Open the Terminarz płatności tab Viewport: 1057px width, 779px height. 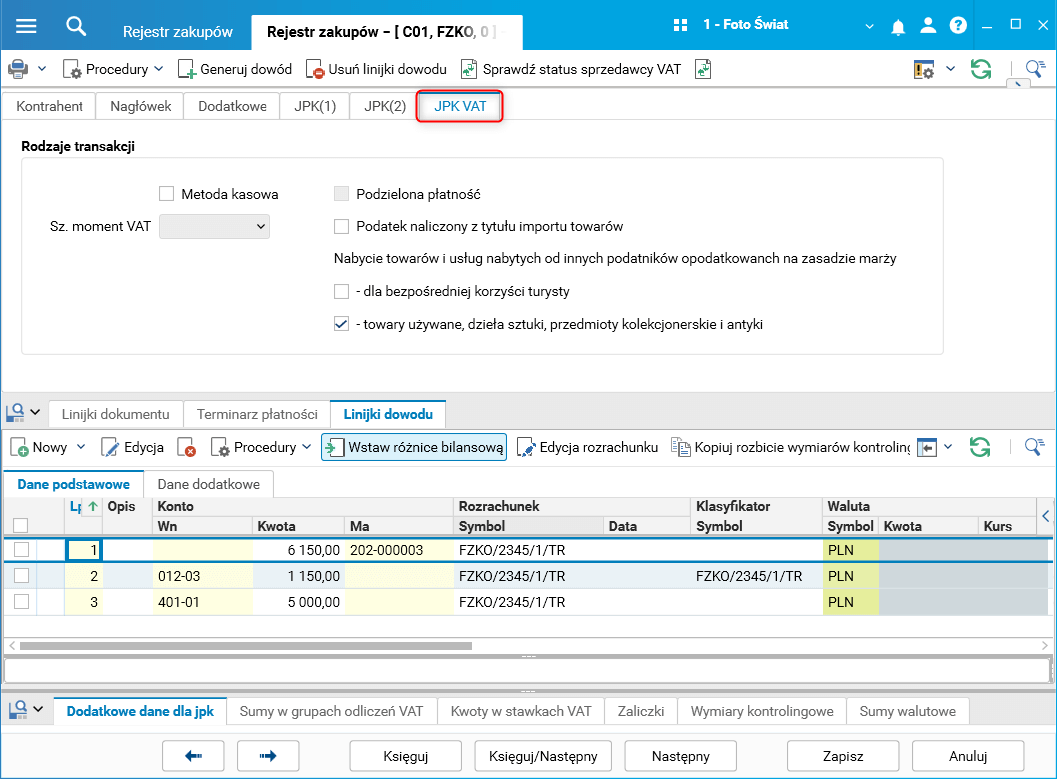pos(257,414)
